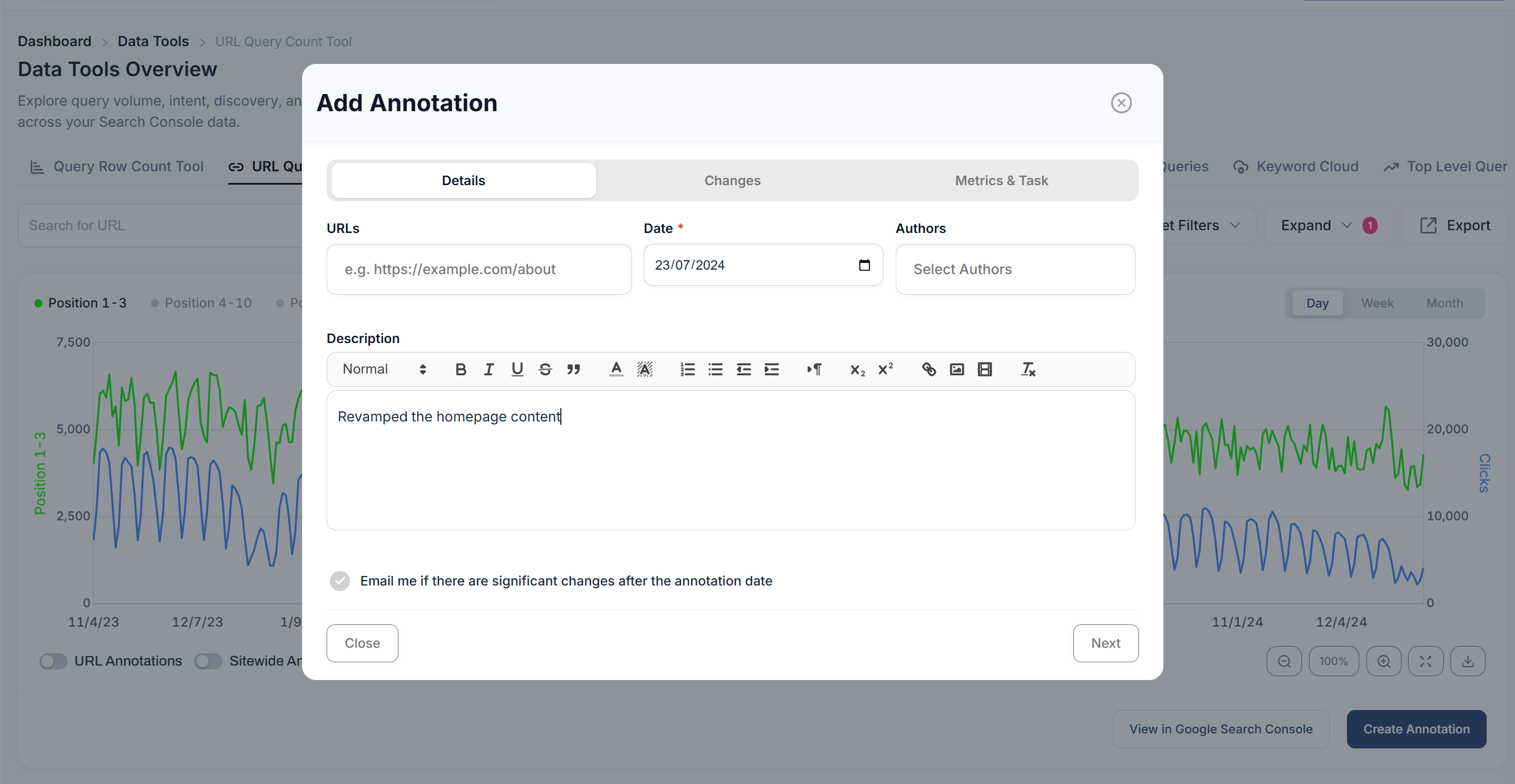Open the Normal heading style dropdown
Screen dimensions: 1515x784
[x=384, y=369]
